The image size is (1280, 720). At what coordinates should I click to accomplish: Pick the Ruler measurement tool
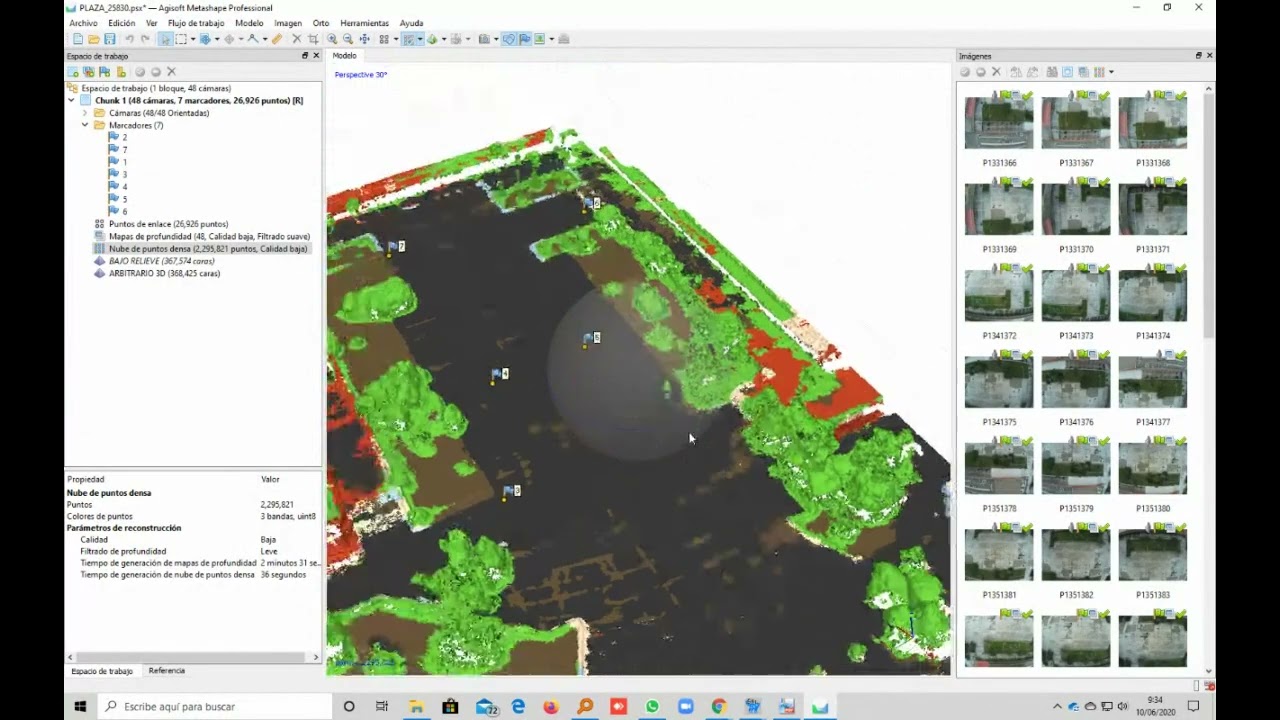[x=277, y=39]
